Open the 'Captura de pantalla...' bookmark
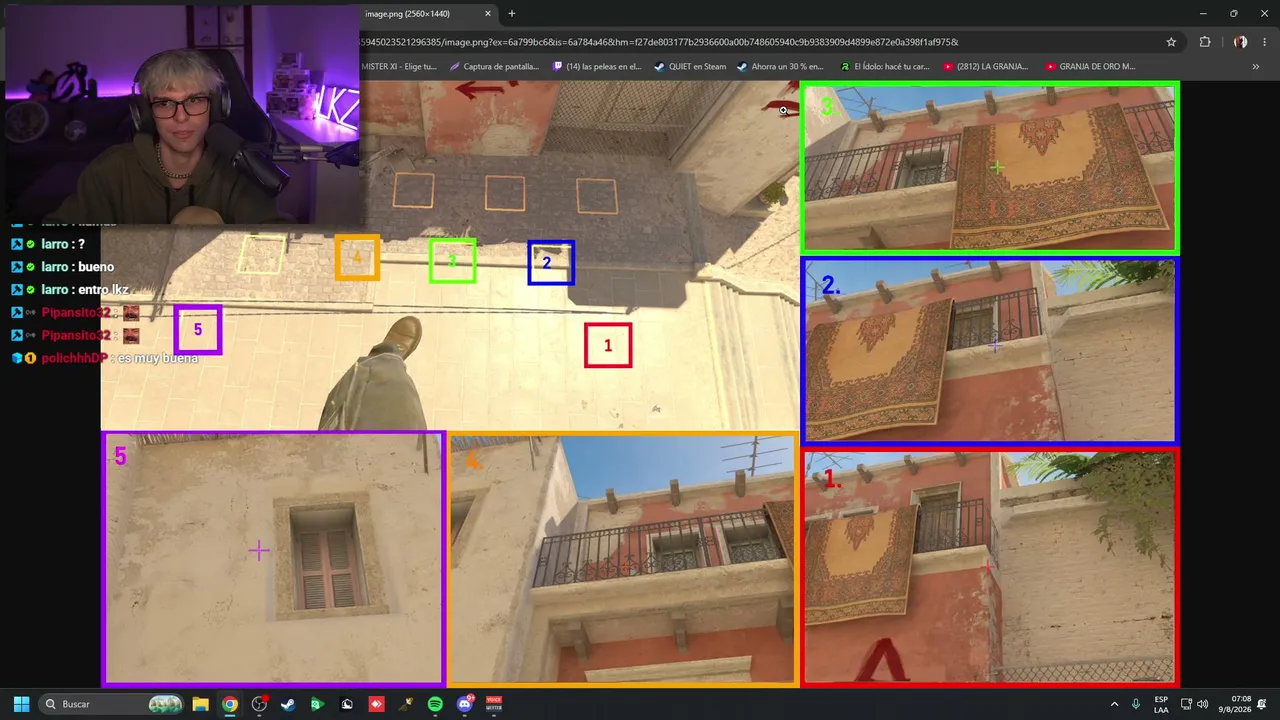Image resolution: width=1280 pixels, height=720 pixels. (x=495, y=67)
